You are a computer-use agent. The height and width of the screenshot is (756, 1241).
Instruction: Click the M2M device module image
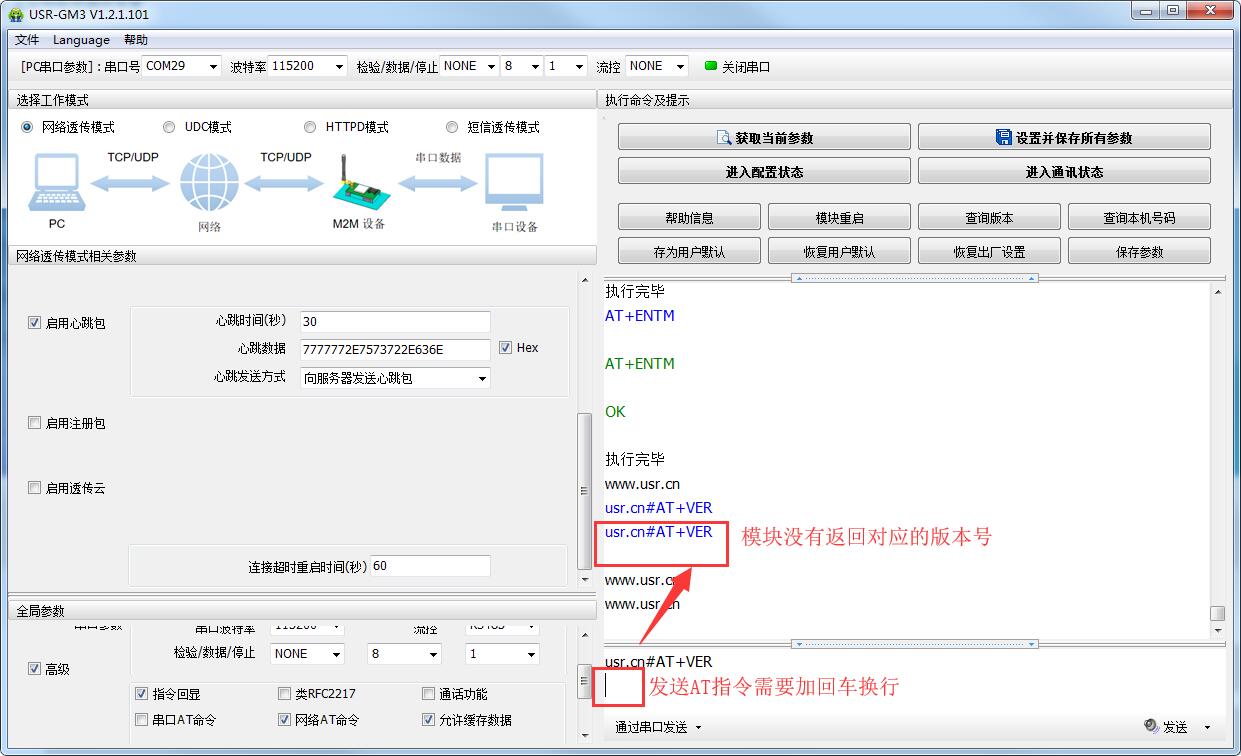pos(356,185)
